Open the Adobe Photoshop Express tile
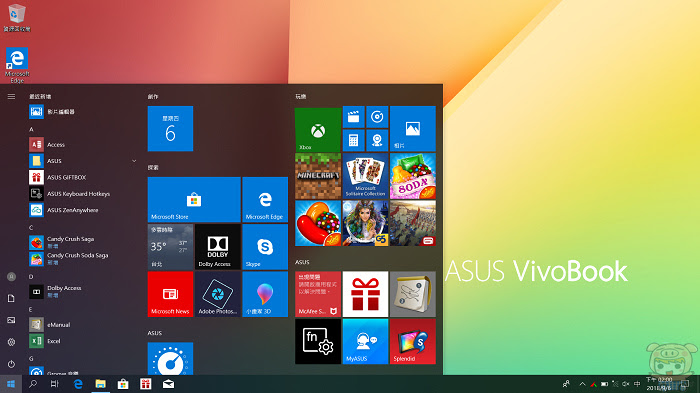700x393 pixels. 218,294
